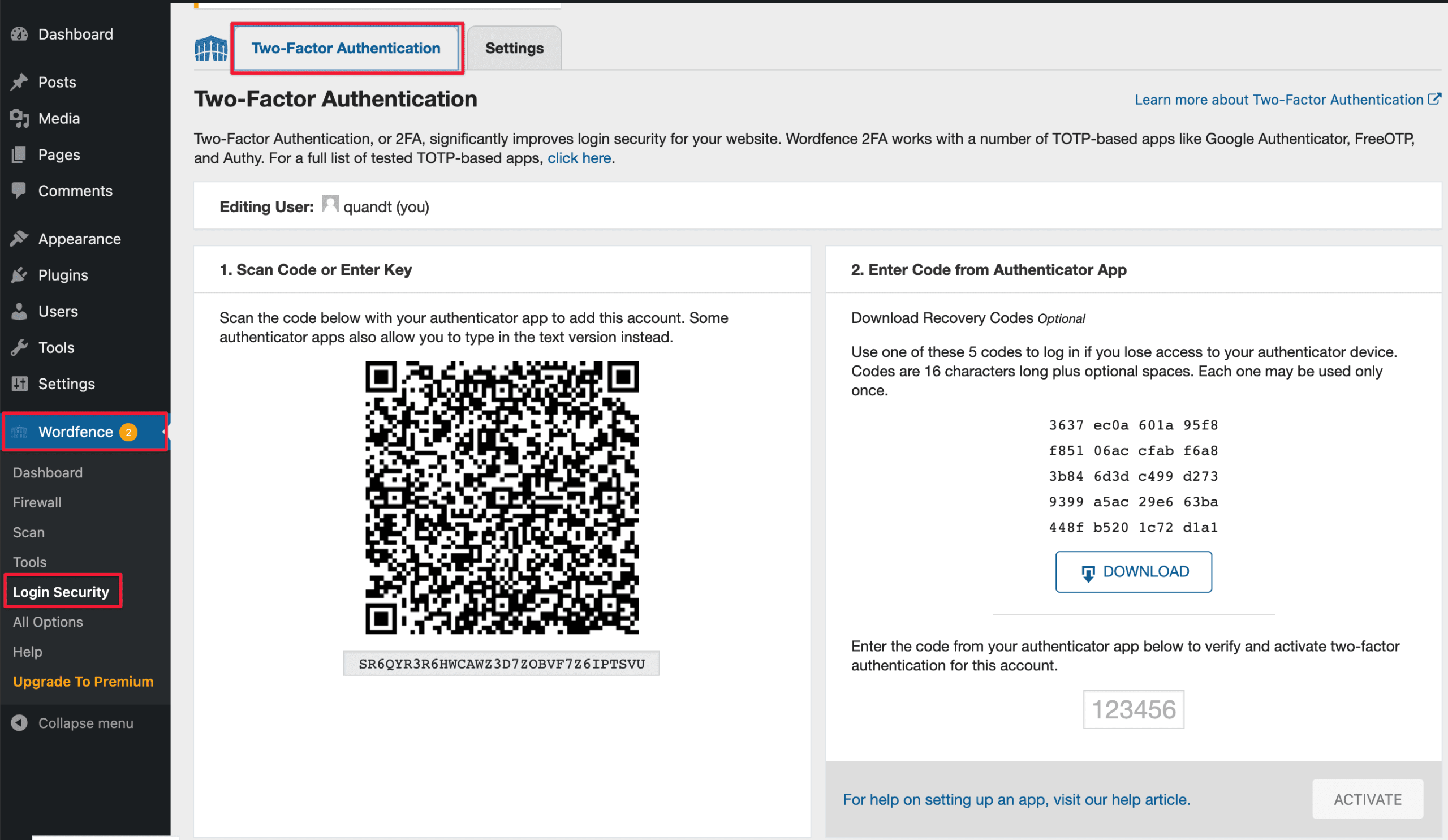The height and width of the screenshot is (840, 1448).
Task: Select the Two-Factor Authentication tab
Action: pyautogui.click(x=346, y=48)
